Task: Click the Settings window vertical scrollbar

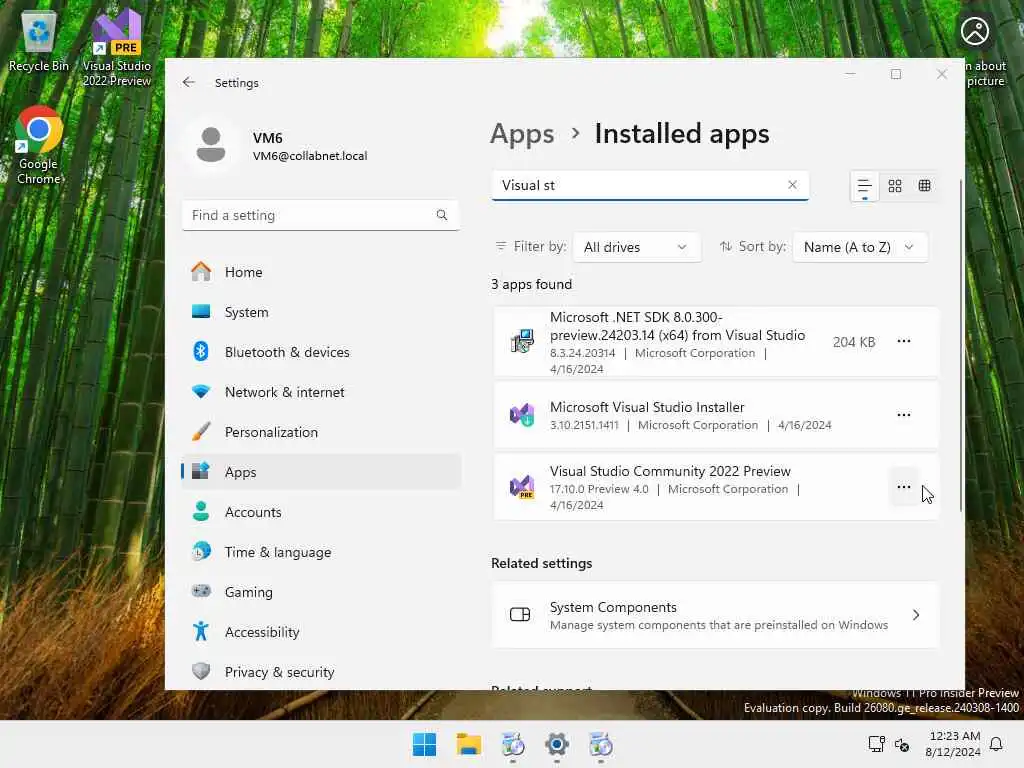Action: coord(960,345)
